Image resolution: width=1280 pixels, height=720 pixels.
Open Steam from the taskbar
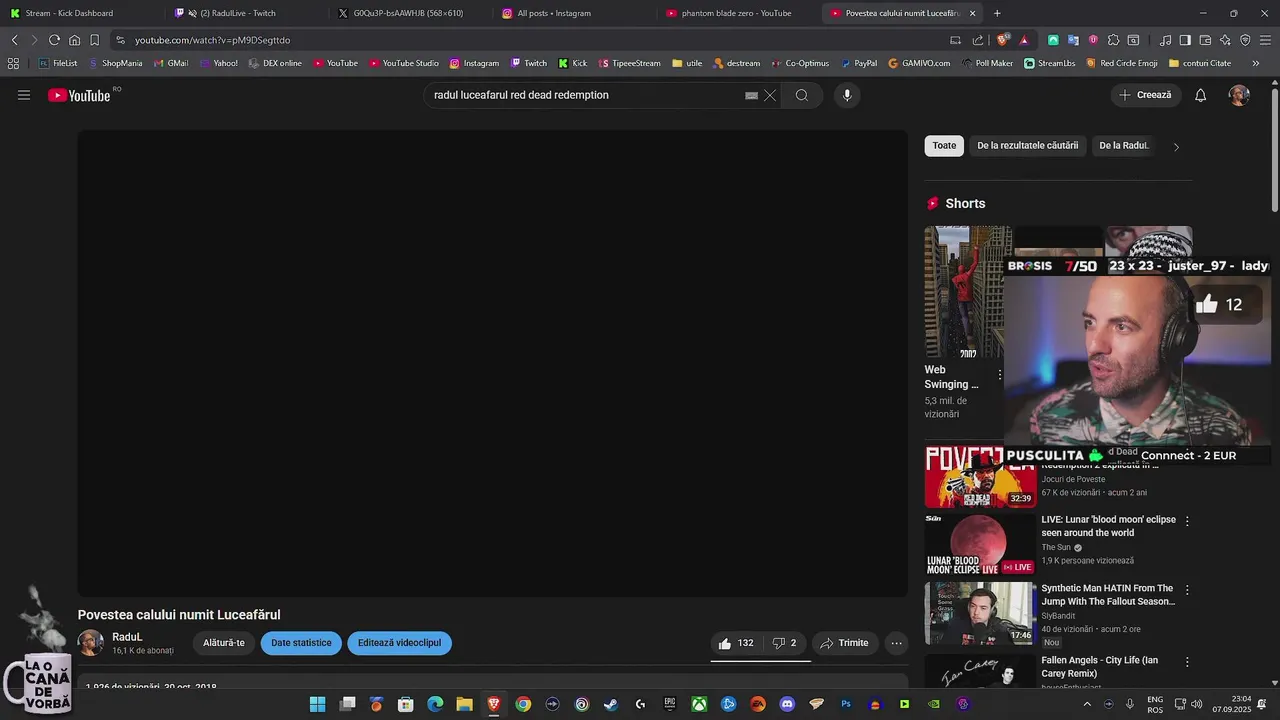(611, 704)
